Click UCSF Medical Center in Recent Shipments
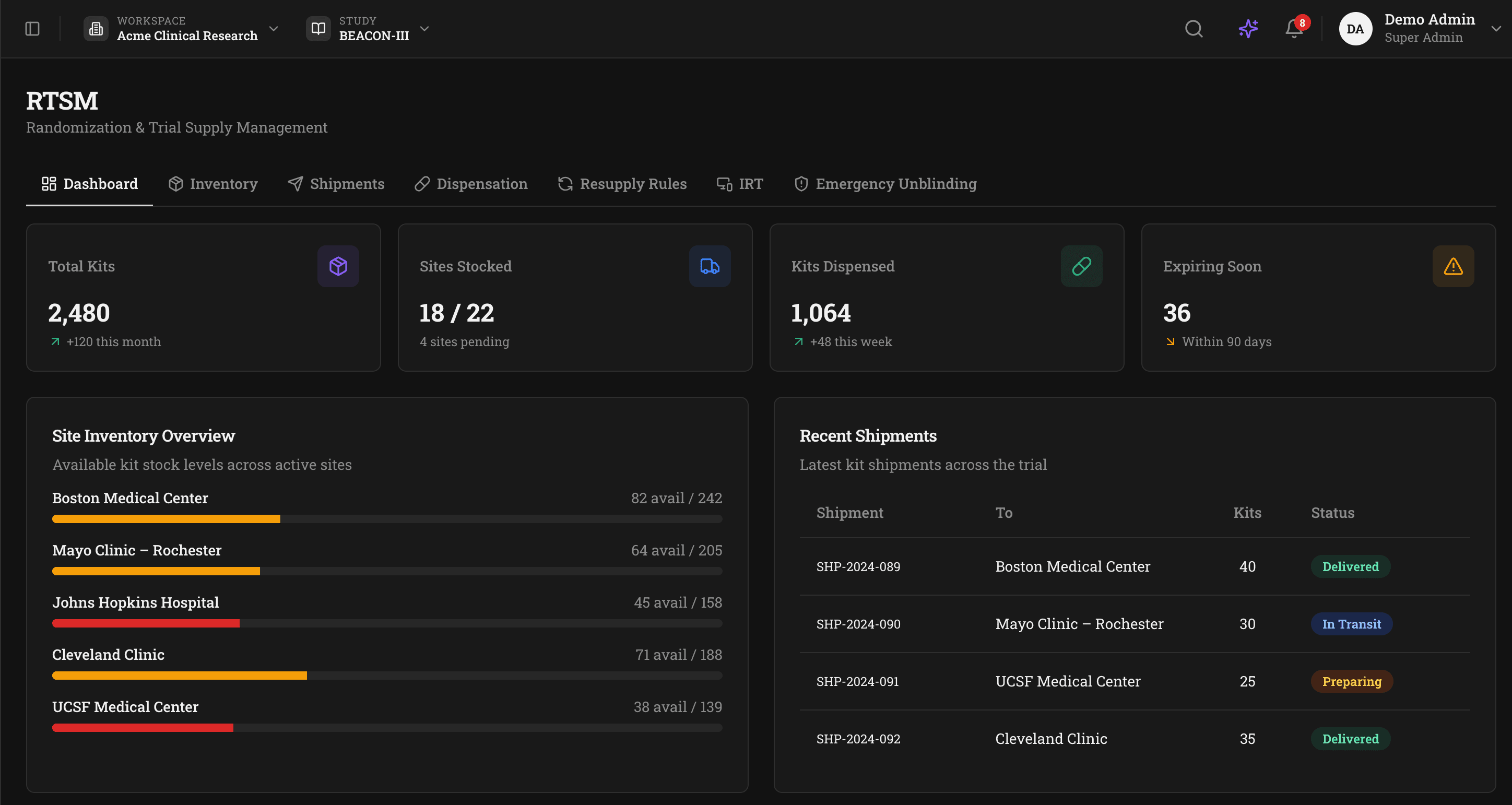The image size is (1512, 805). click(1068, 681)
